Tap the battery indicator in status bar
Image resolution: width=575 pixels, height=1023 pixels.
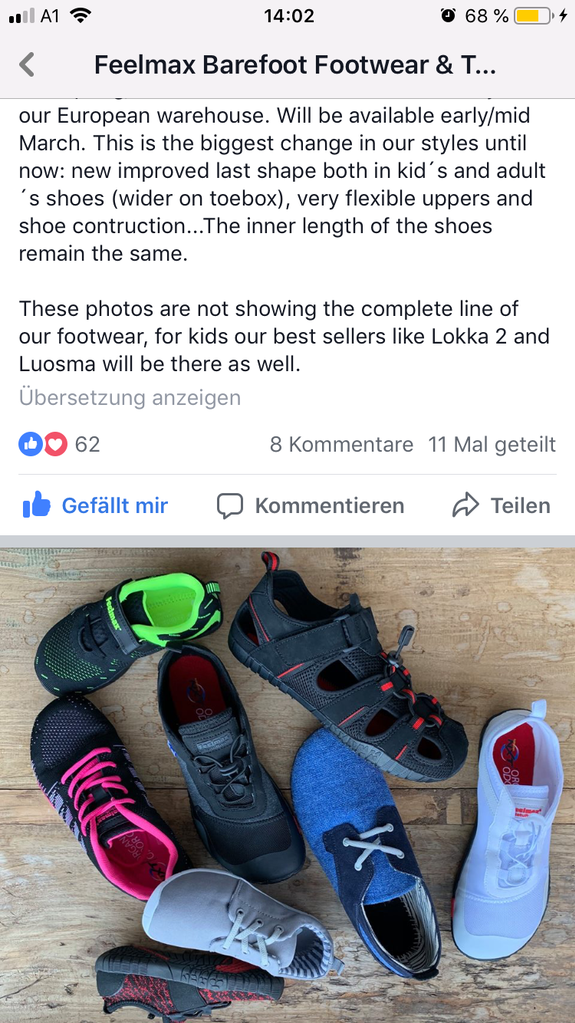533,16
